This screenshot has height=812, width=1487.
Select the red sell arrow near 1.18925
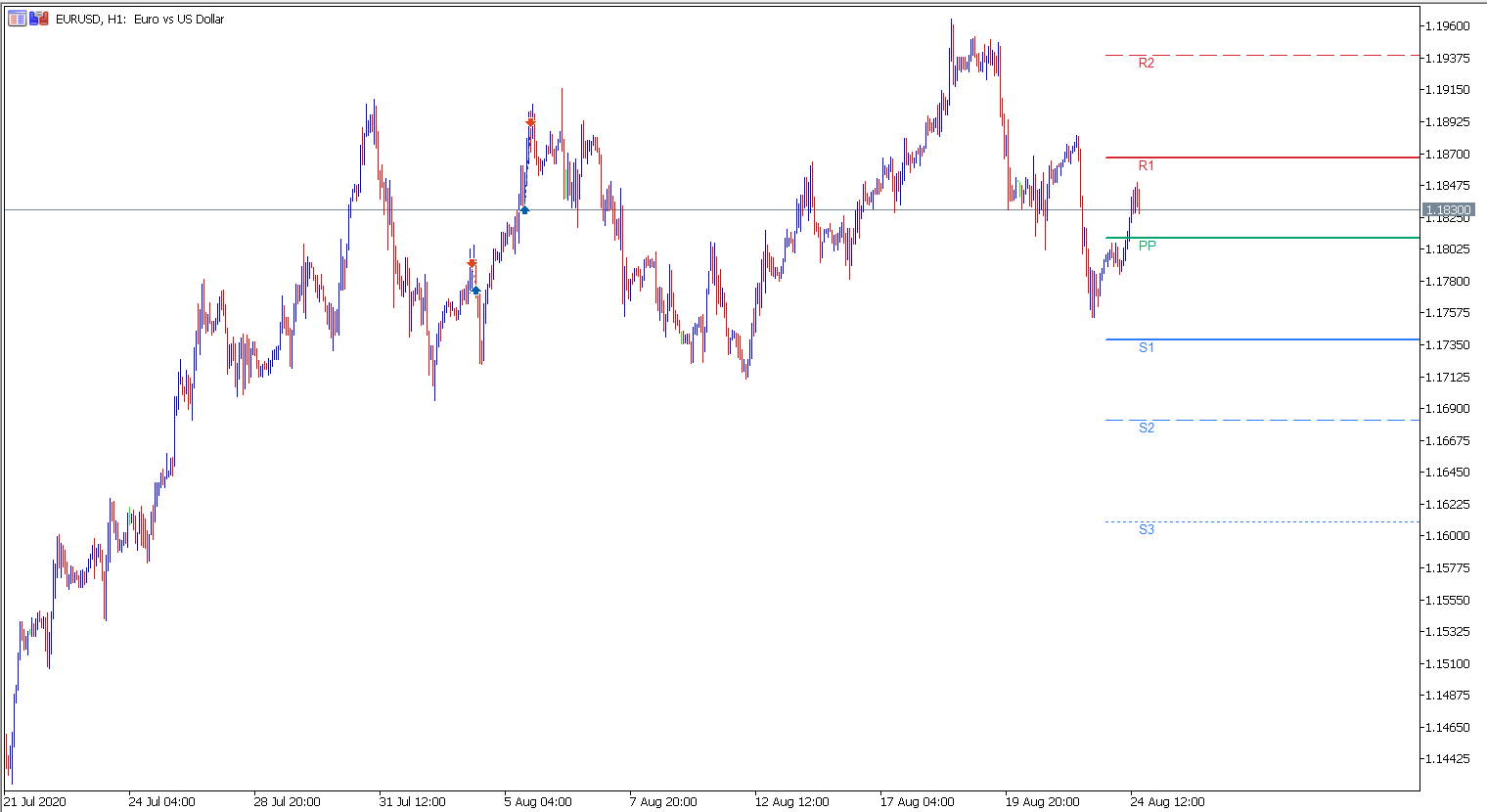coord(530,122)
